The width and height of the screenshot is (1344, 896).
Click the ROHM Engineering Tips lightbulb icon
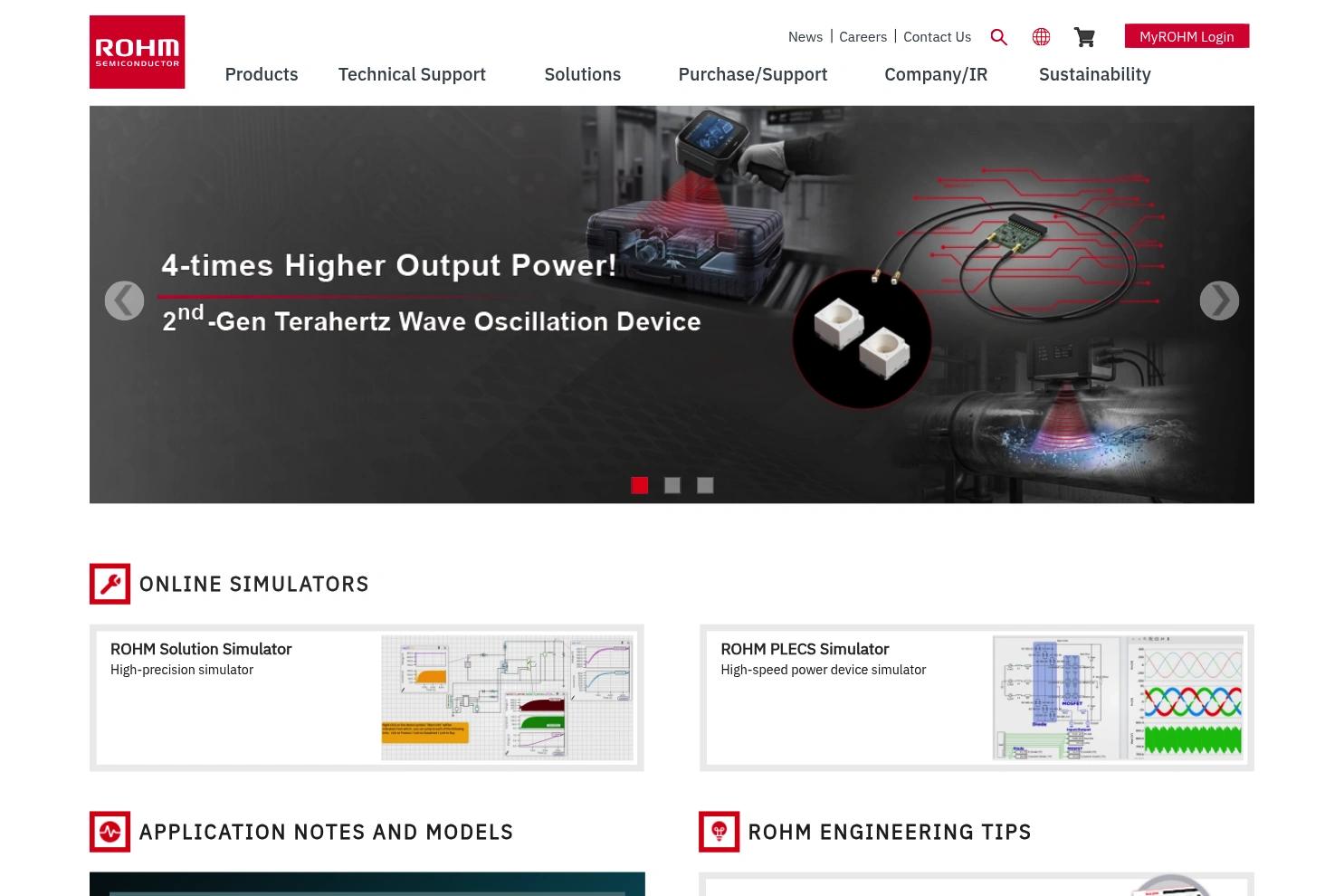click(x=719, y=832)
